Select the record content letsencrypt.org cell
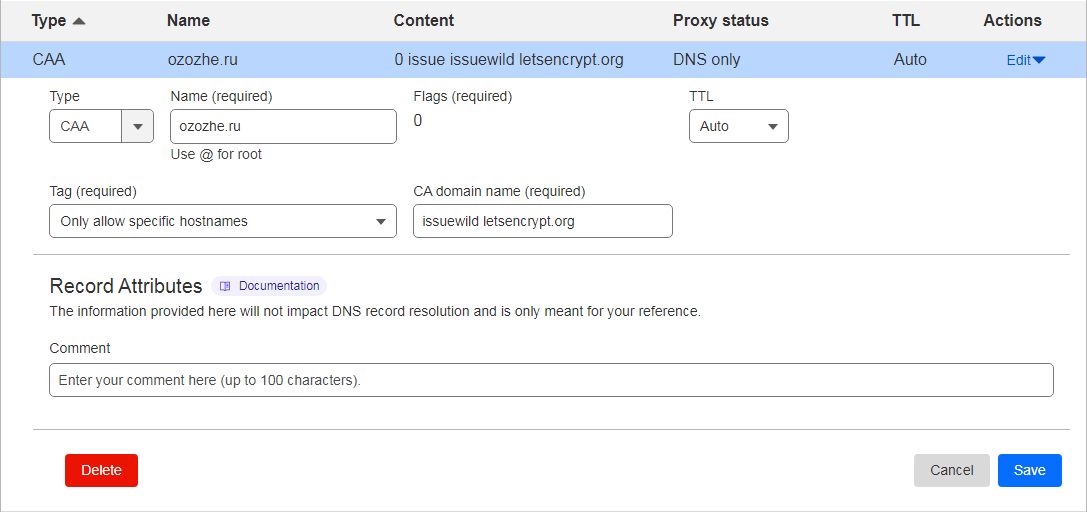Viewport: 1087px width, 512px height. (508, 60)
